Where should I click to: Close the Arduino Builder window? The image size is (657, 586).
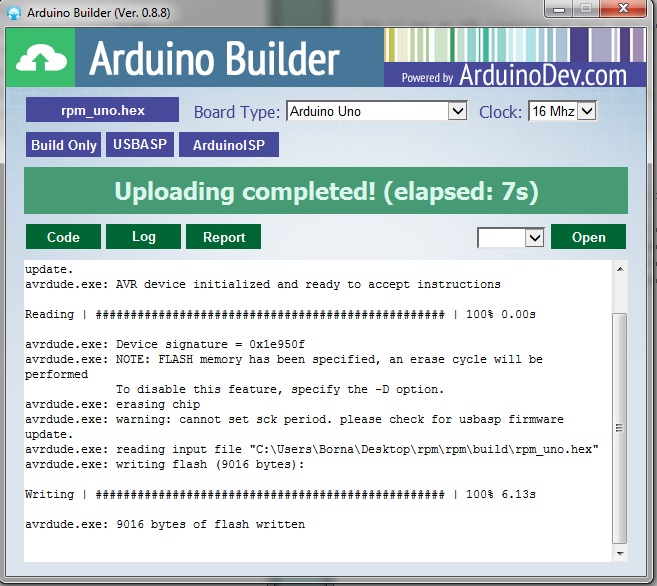tap(623, 8)
